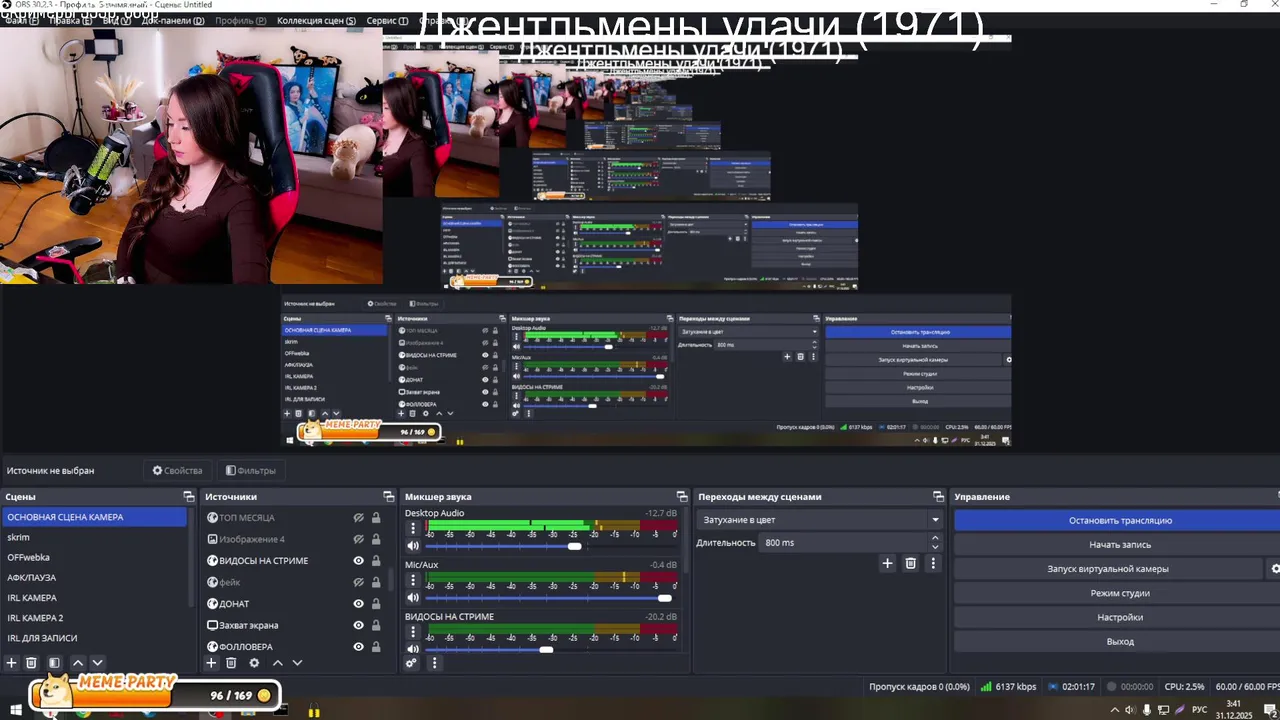Image resolution: width=1280 pixels, height=720 pixels.
Task: Click Остановить трансляцию button
Action: (x=1120, y=520)
